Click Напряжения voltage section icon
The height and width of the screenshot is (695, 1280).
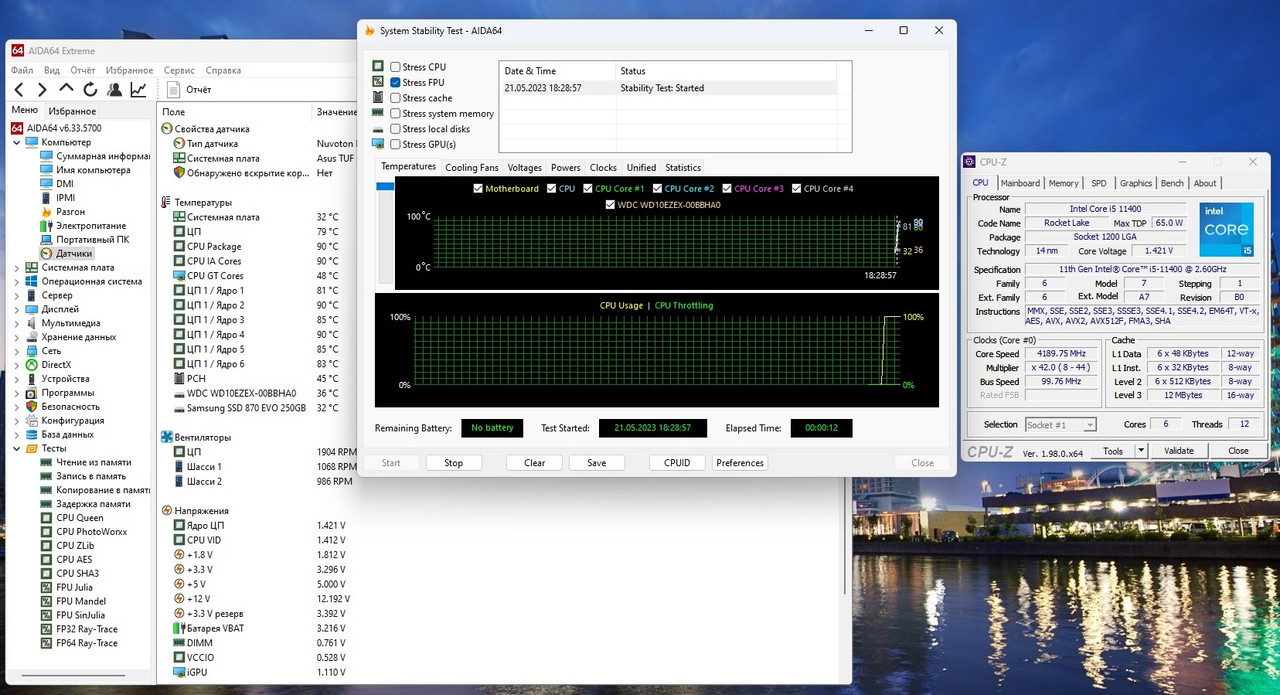click(x=166, y=510)
